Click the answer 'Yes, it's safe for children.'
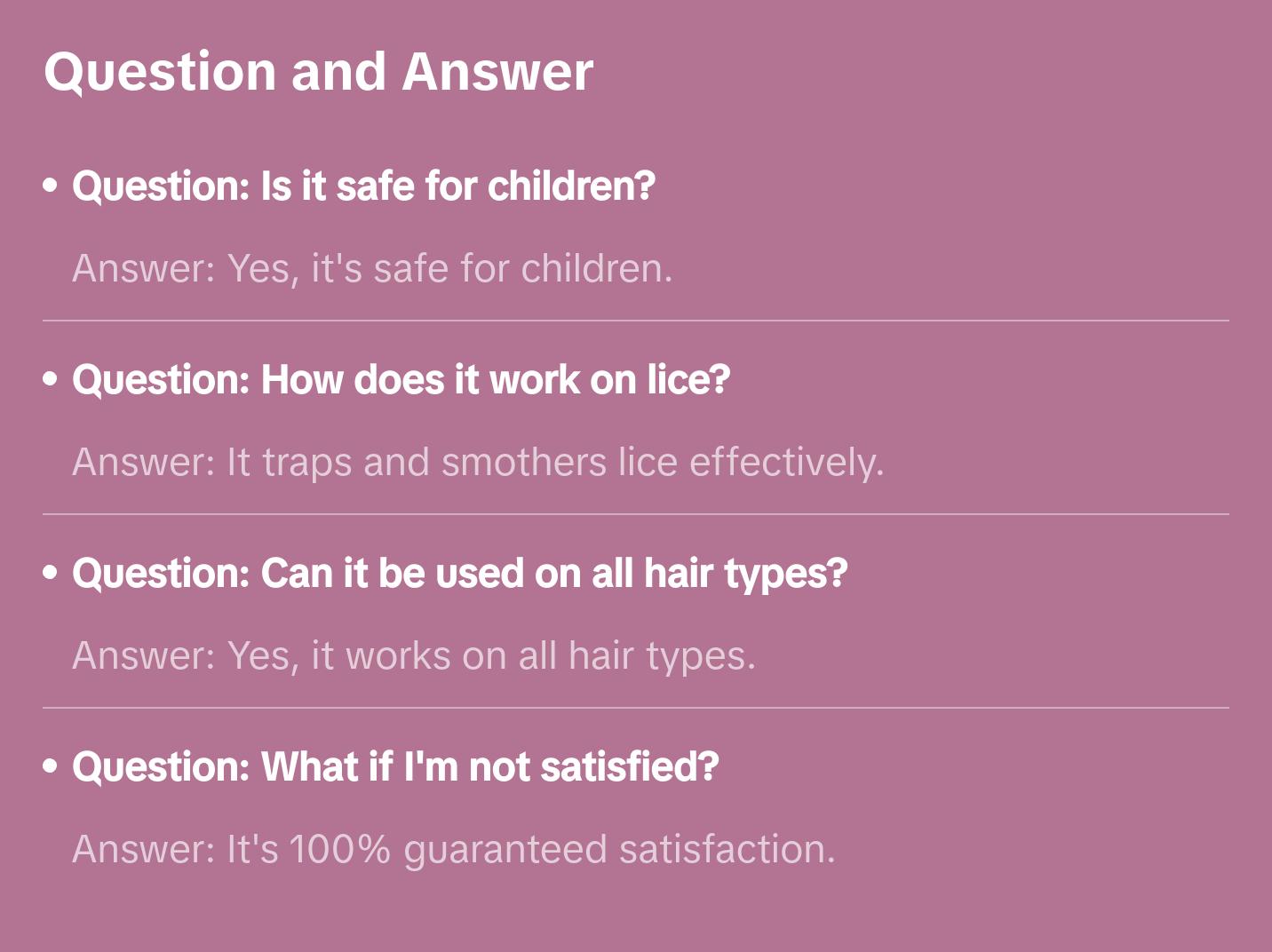Screen dimensions: 1272x952 point(372,268)
